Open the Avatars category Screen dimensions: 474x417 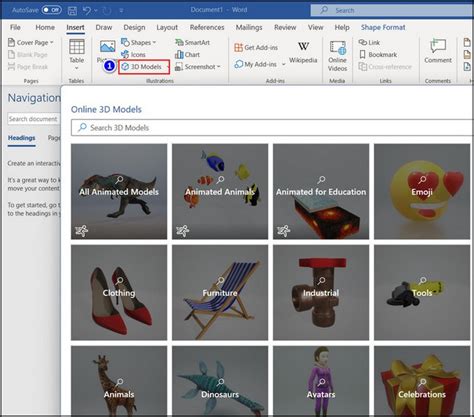tap(321, 381)
